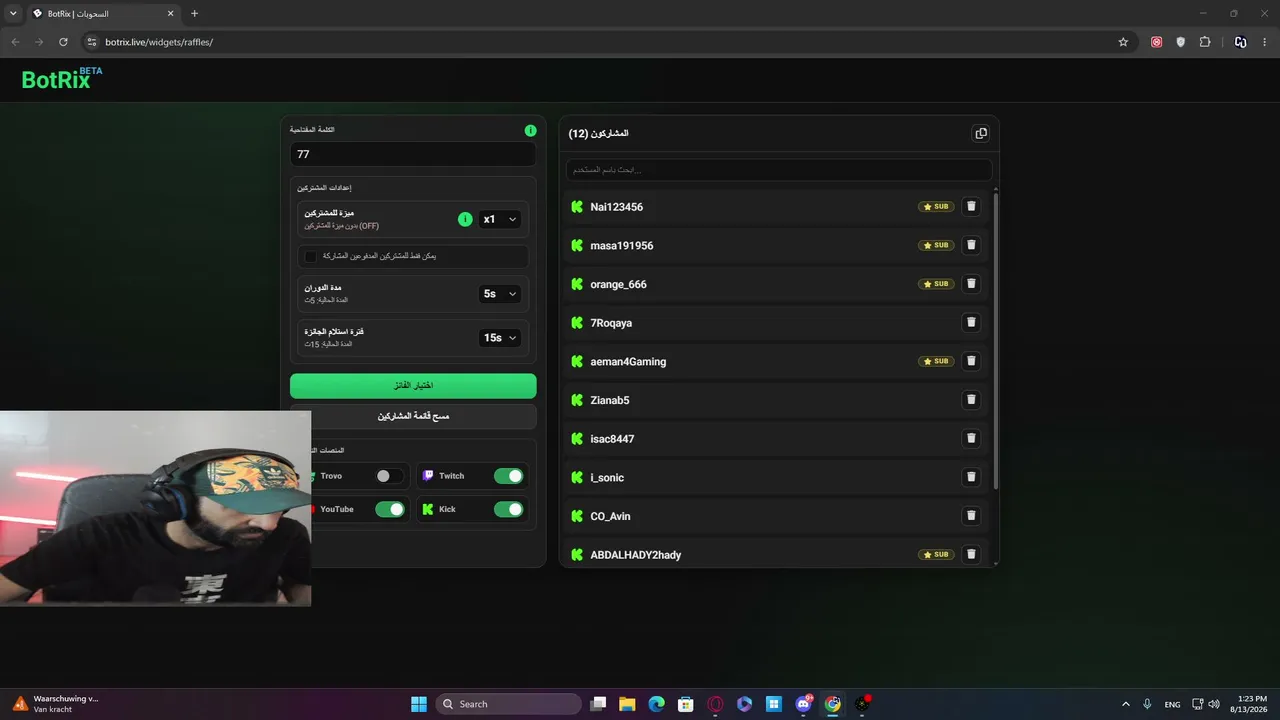Viewport: 1280px width, 720px height.
Task: Open Microsoft Edge from the taskbar
Action: click(656, 704)
